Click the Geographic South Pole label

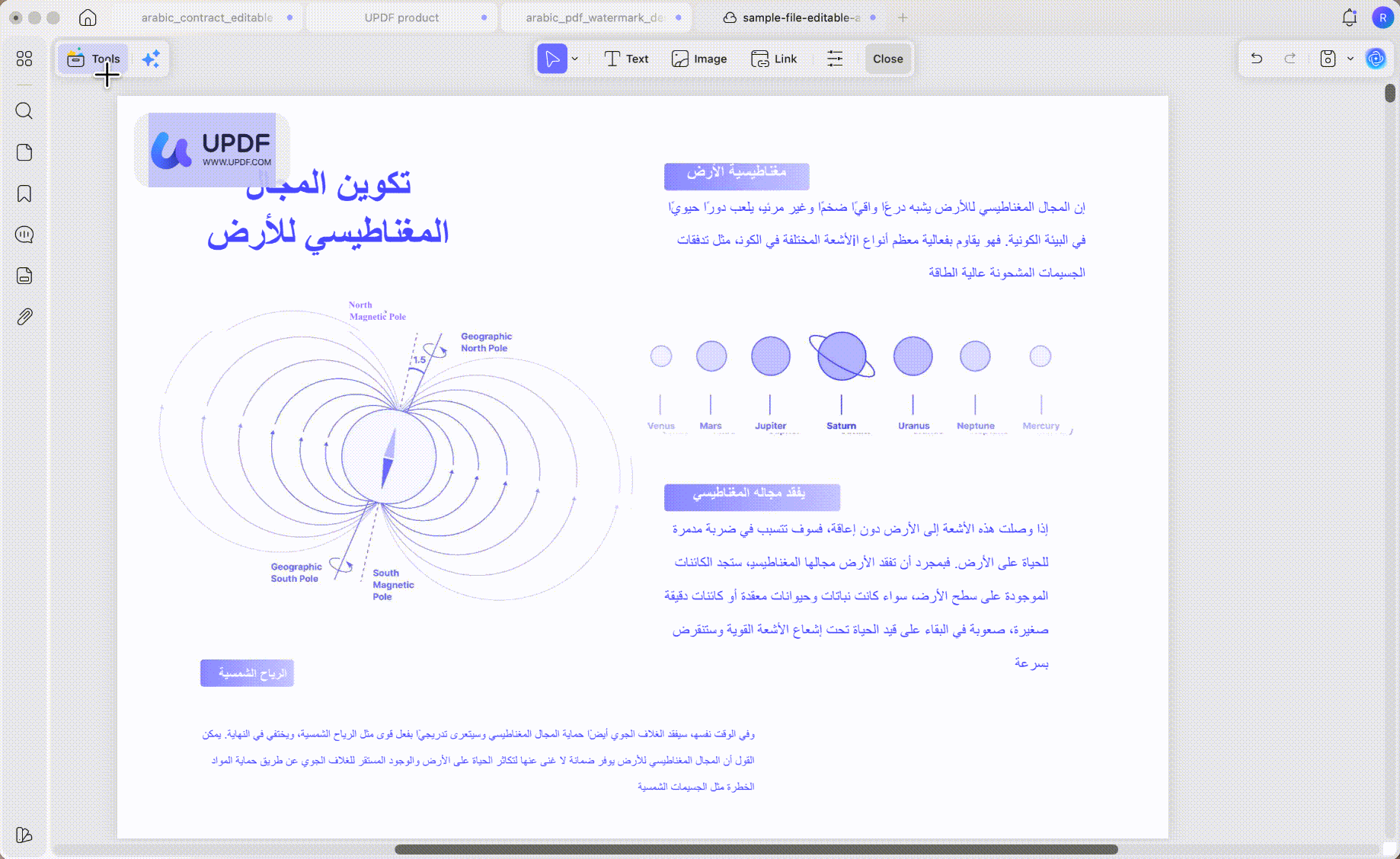(x=296, y=573)
